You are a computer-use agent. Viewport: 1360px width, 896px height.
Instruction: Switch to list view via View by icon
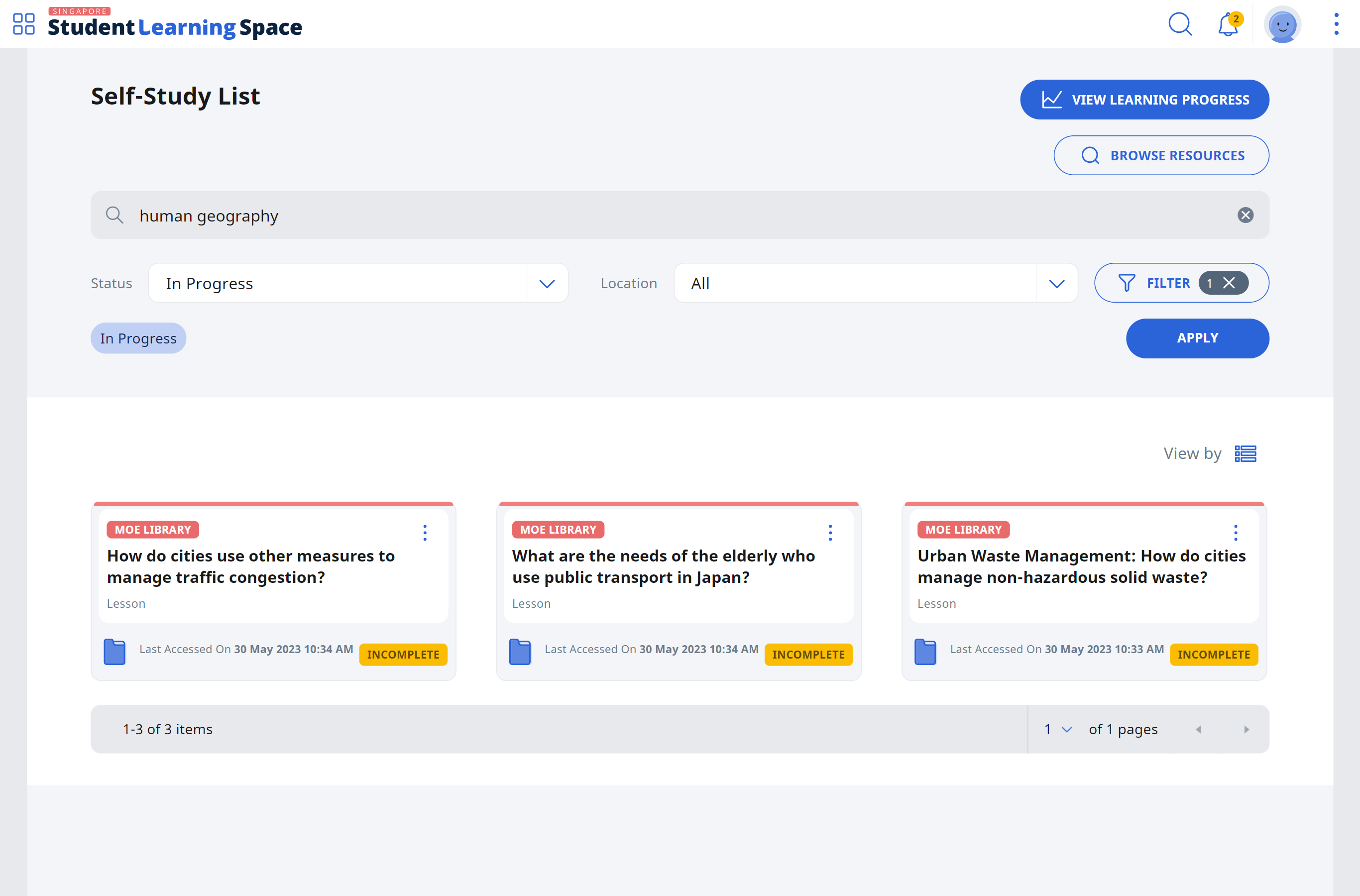[1245, 453]
